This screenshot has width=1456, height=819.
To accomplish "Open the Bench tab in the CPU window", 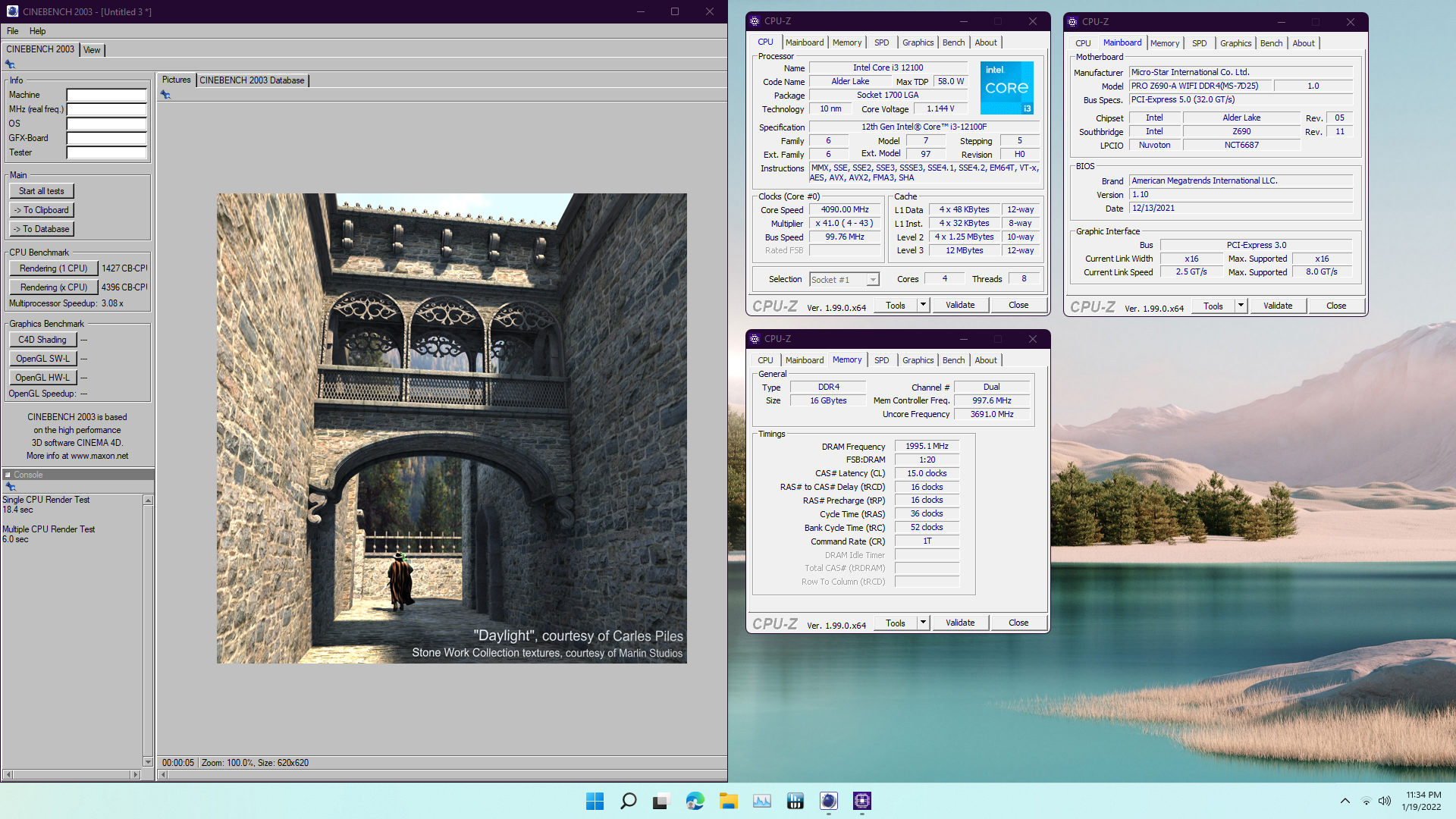I will [x=953, y=42].
